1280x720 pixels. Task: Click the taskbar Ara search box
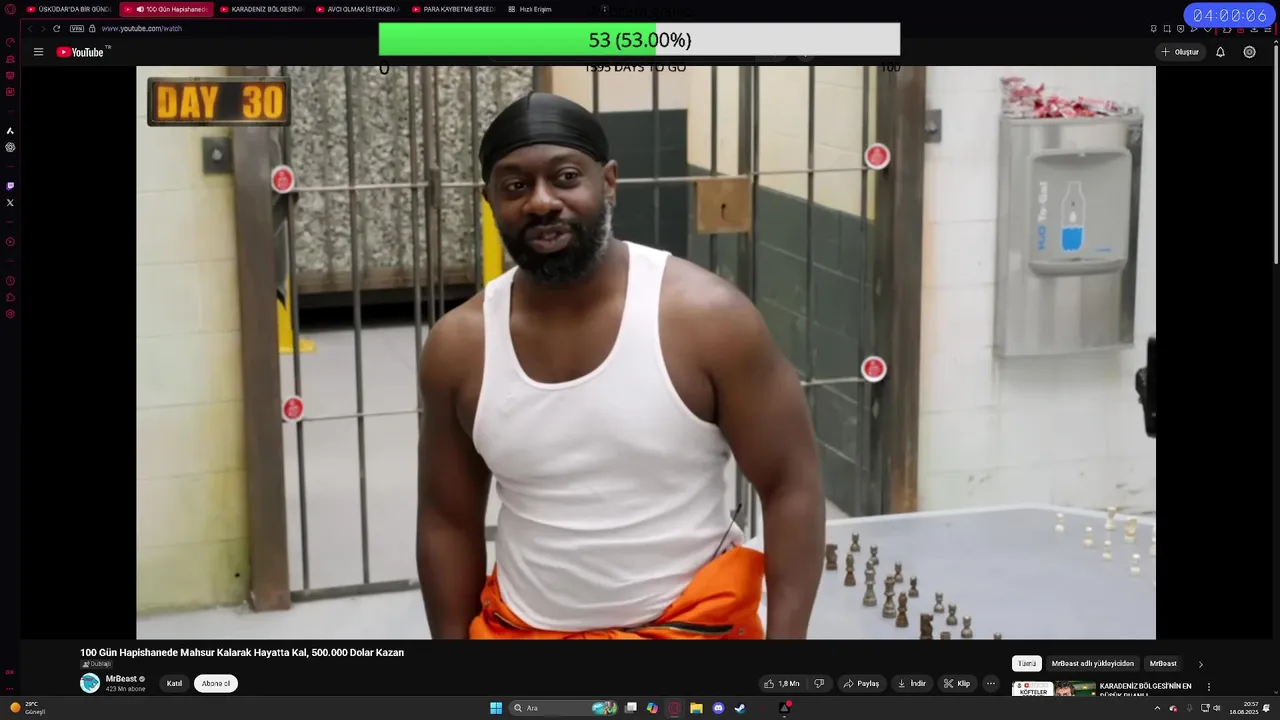tap(565, 708)
